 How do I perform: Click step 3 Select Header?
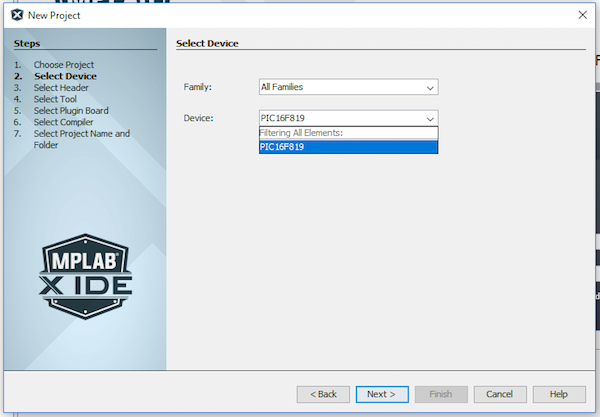62,88
